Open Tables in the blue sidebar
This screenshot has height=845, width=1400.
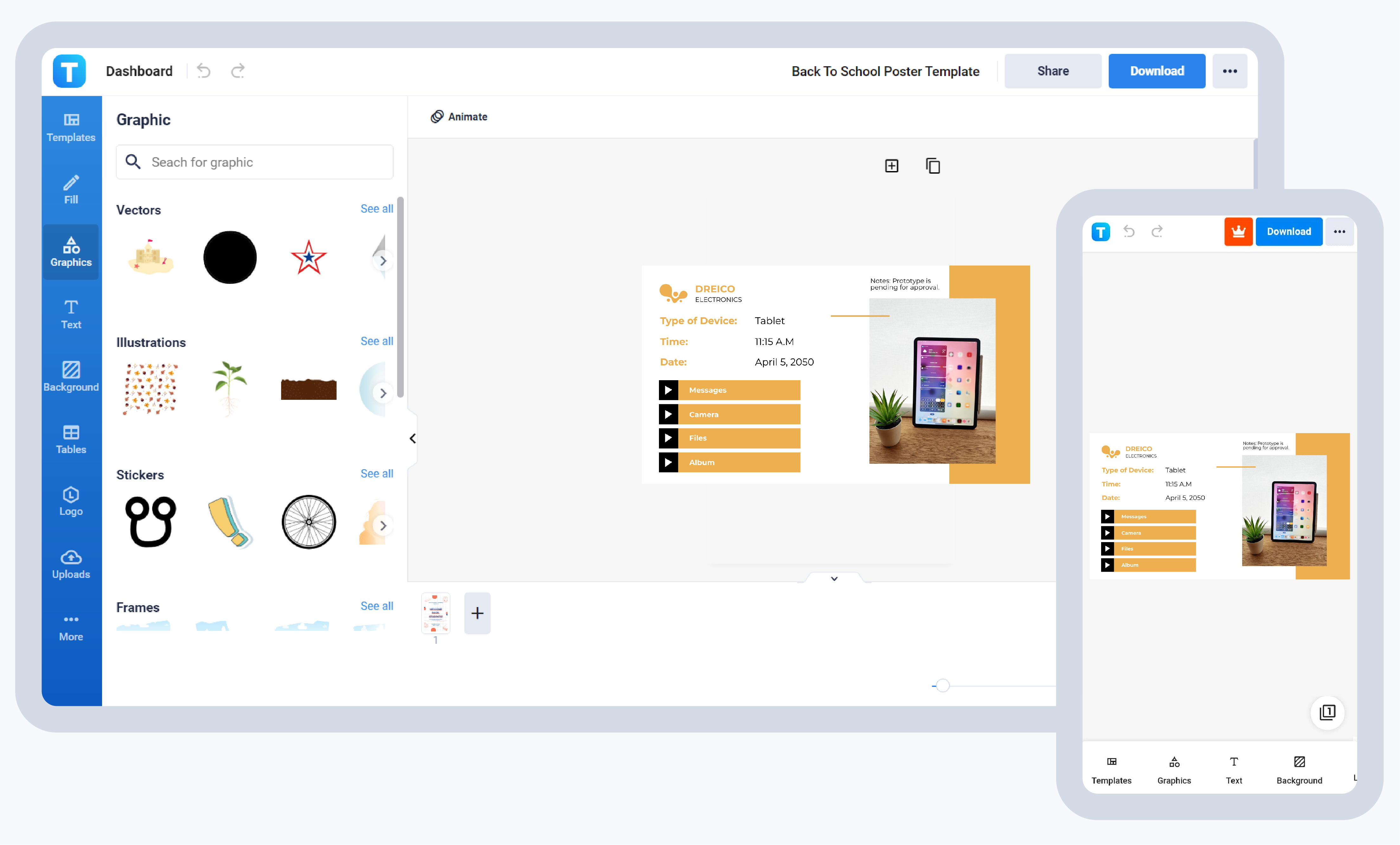[x=71, y=439]
